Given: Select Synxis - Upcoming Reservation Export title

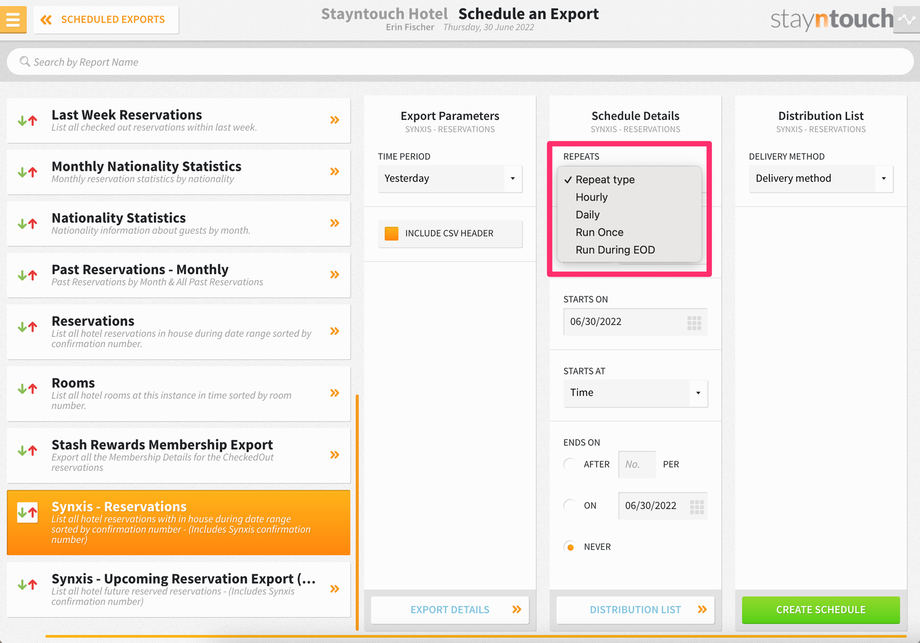Looking at the screenshot, I should (x=184, y=579).
